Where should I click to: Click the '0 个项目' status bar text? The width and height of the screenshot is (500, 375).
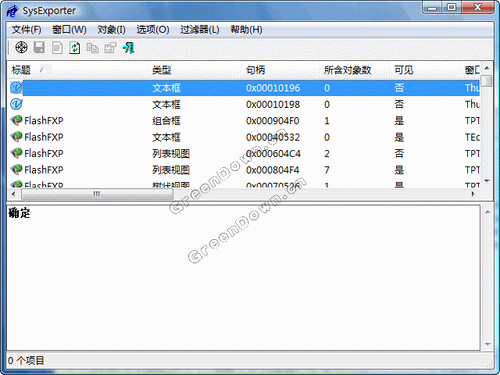click(26, 360)
